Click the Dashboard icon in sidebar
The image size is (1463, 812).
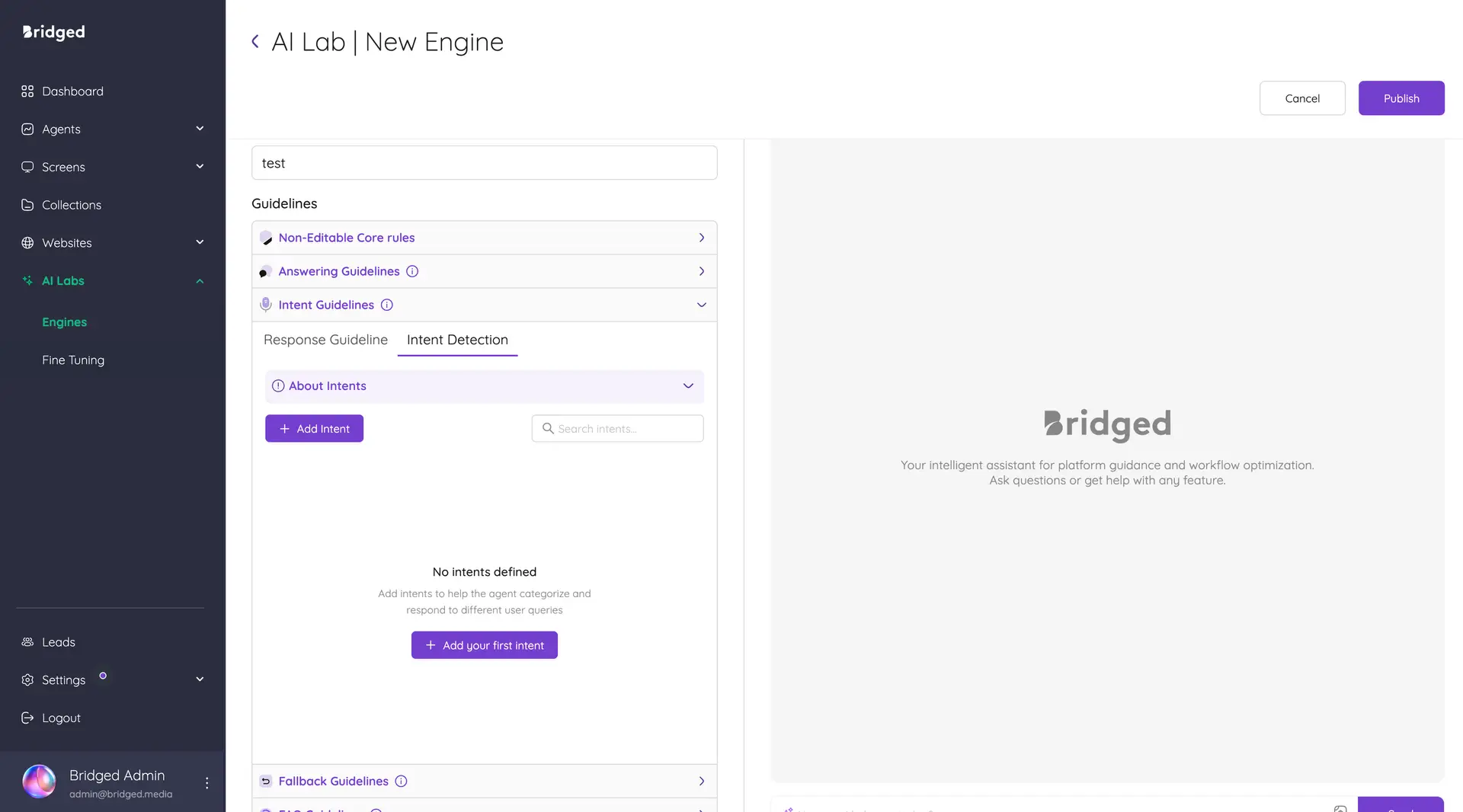[x=27, y=91]
